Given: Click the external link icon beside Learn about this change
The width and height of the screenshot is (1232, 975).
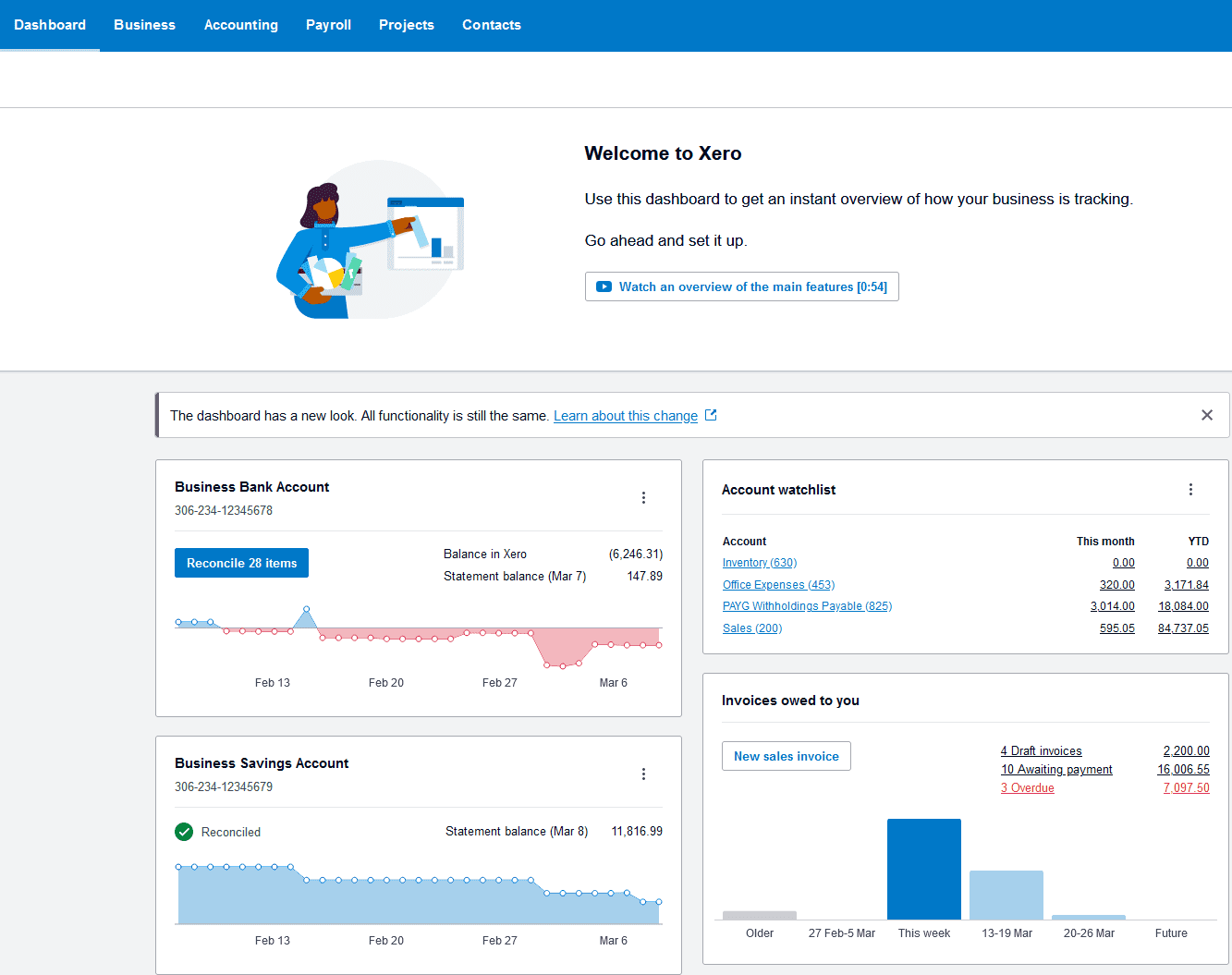Looking at the screenshot, I should [711, 415].
